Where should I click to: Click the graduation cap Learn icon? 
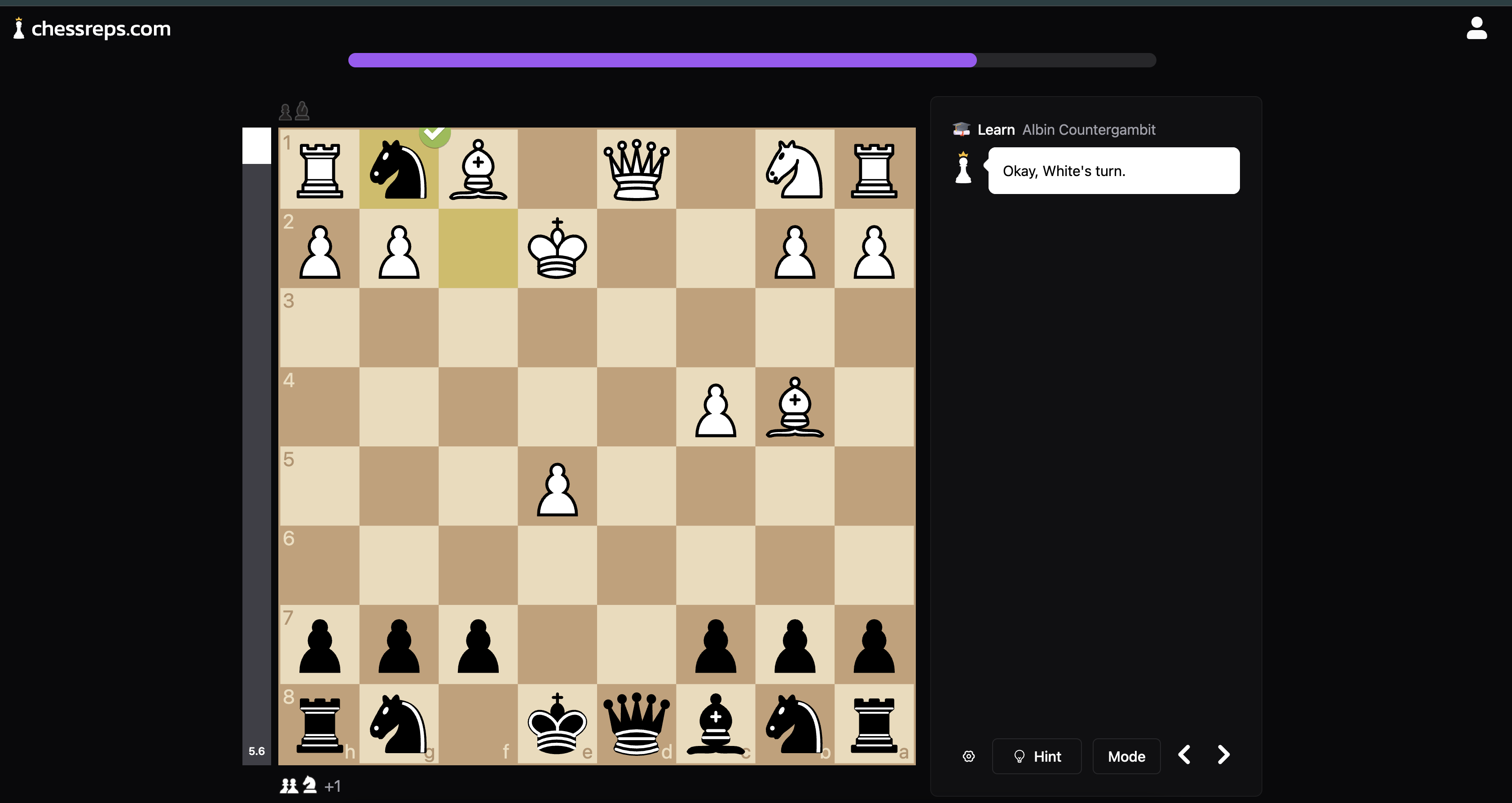point(961,129)
